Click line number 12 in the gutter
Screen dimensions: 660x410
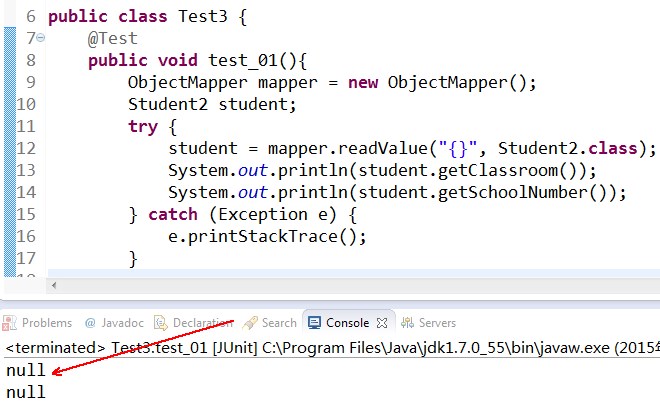tap(26, 148)
